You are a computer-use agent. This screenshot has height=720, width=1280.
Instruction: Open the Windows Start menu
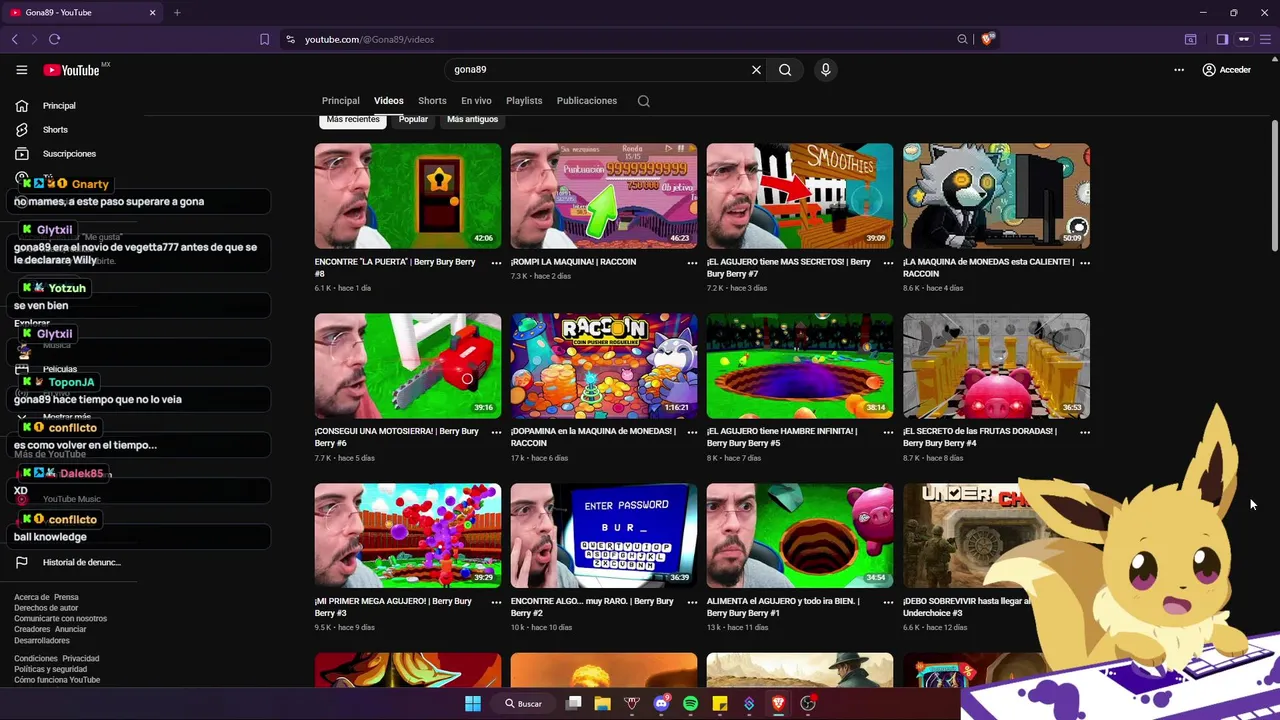[473, 704]
